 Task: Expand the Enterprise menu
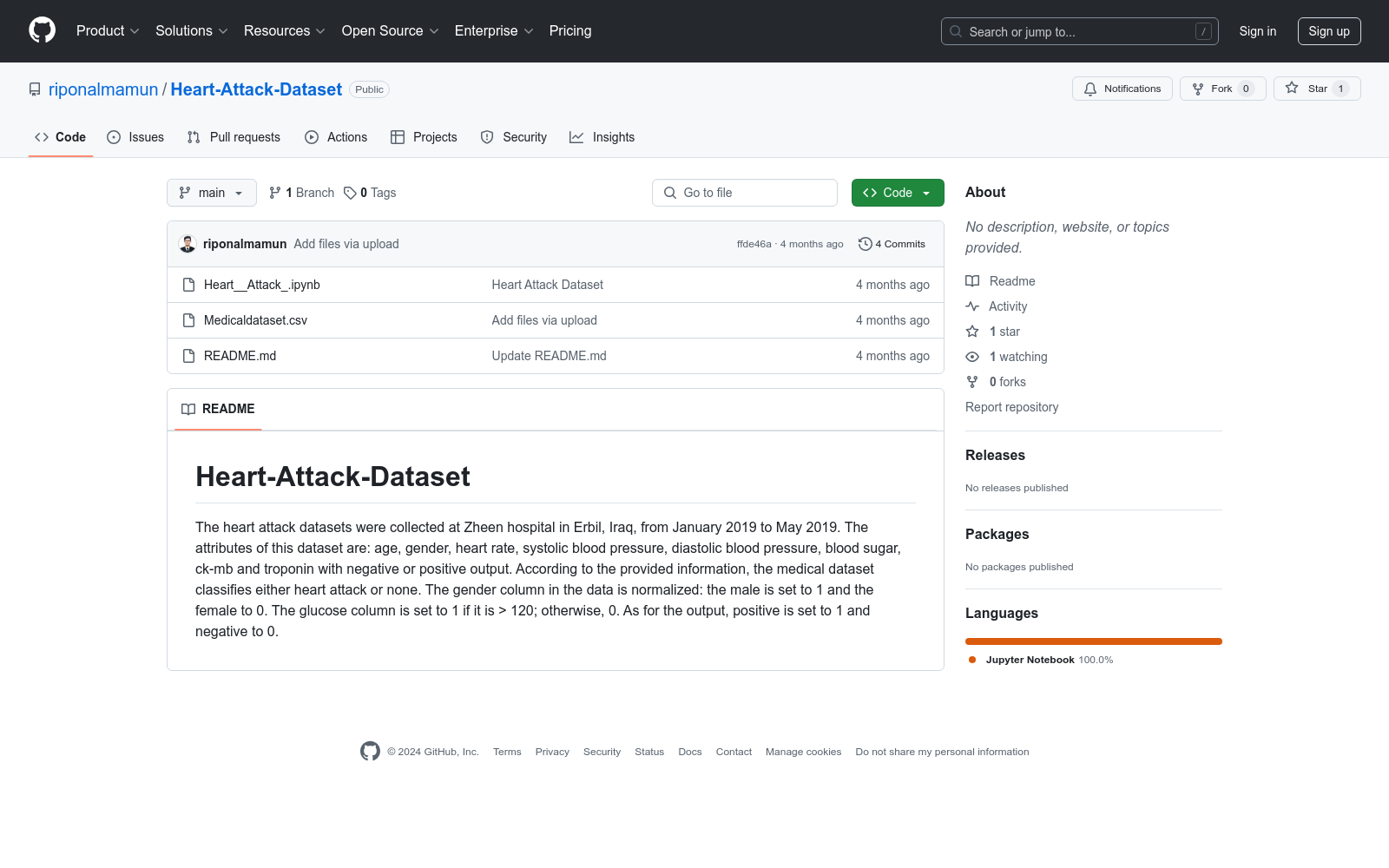494,30
